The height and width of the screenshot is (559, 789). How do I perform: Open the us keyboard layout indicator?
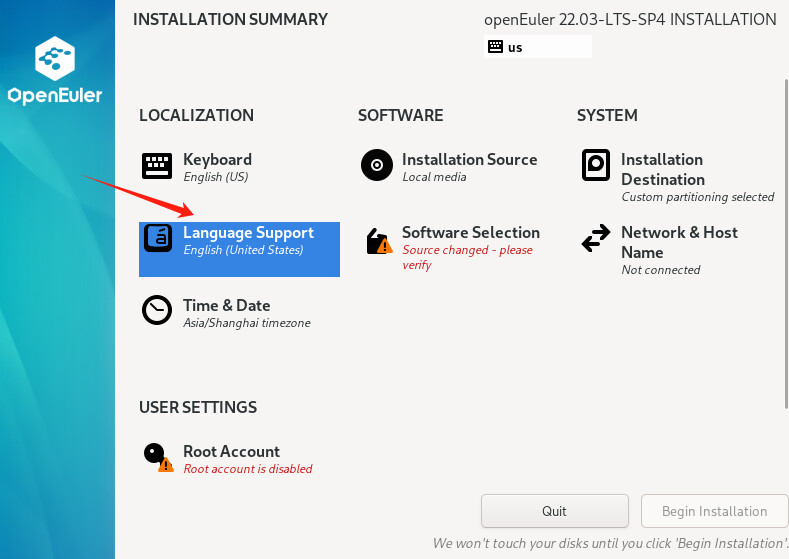click(x=537, y=47)
